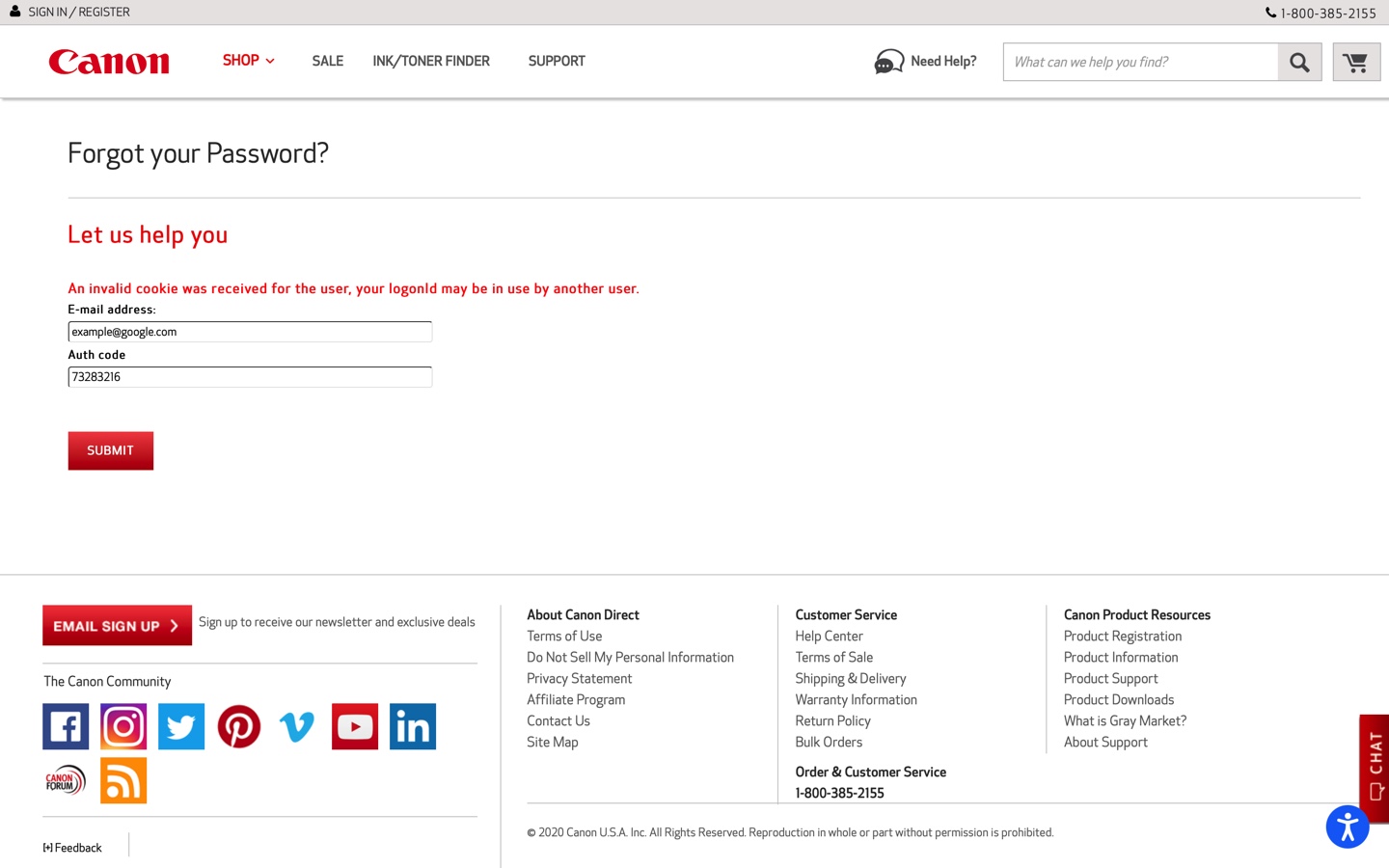Image resolution: width=1389 pixels, height=868 pixels.
Task: Click the orange RSS feed icon
Action: click(x=123, y=780)
